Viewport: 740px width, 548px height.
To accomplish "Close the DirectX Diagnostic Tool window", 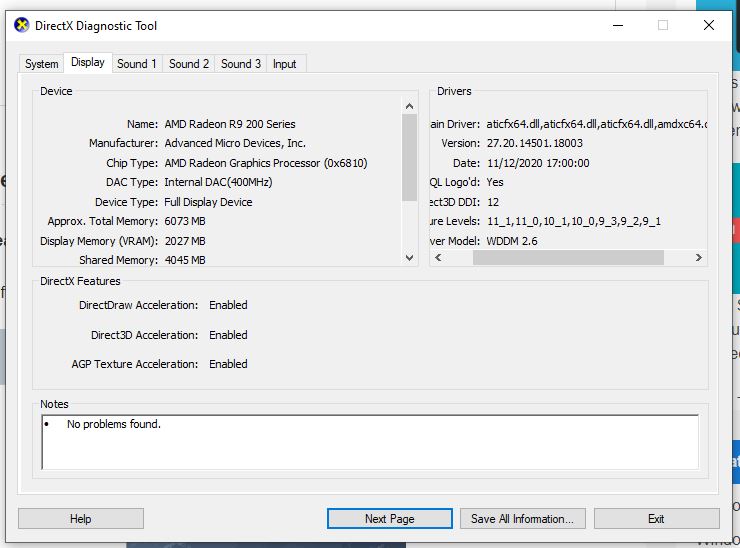I will (709, 25).
